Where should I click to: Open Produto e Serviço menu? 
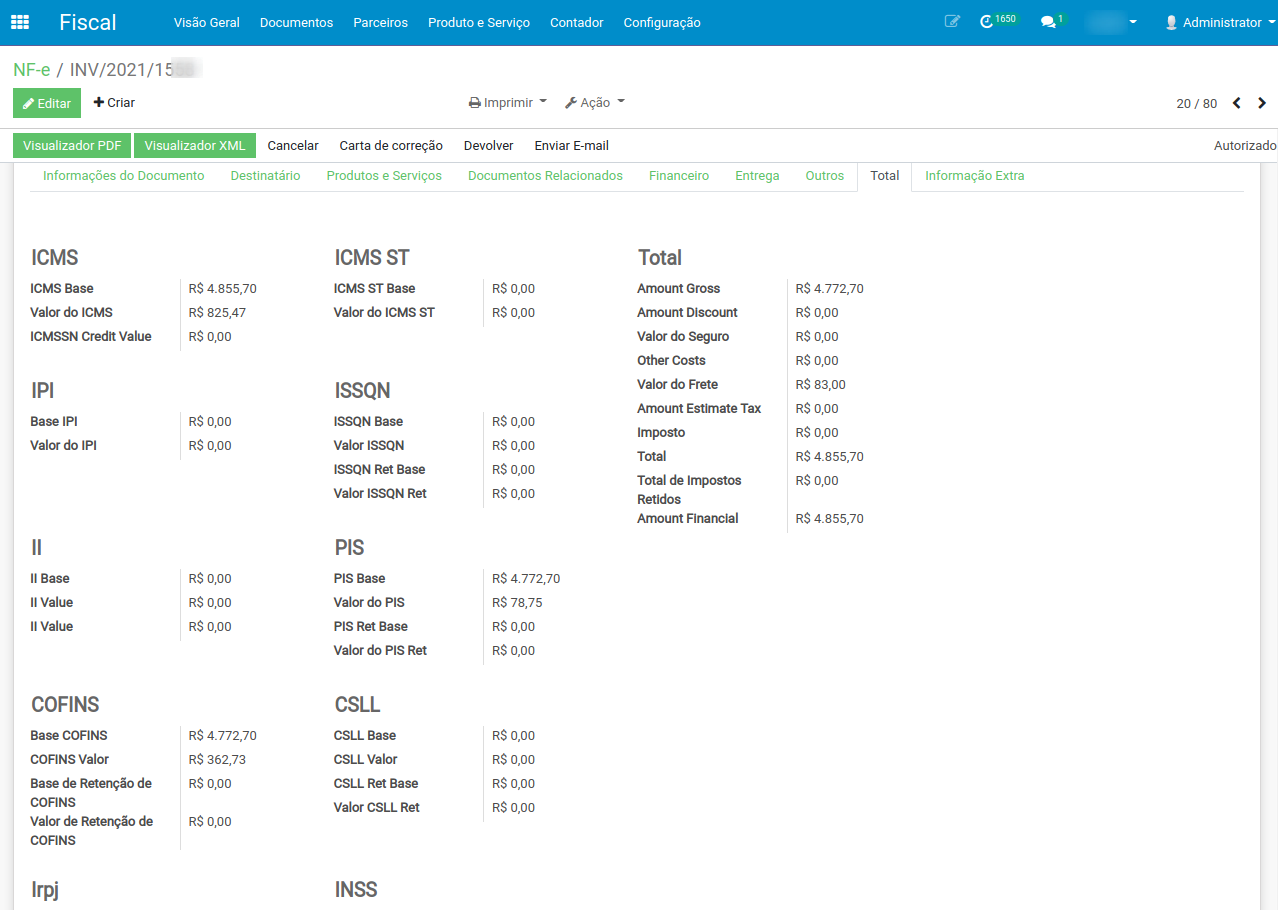coord(479,22)
